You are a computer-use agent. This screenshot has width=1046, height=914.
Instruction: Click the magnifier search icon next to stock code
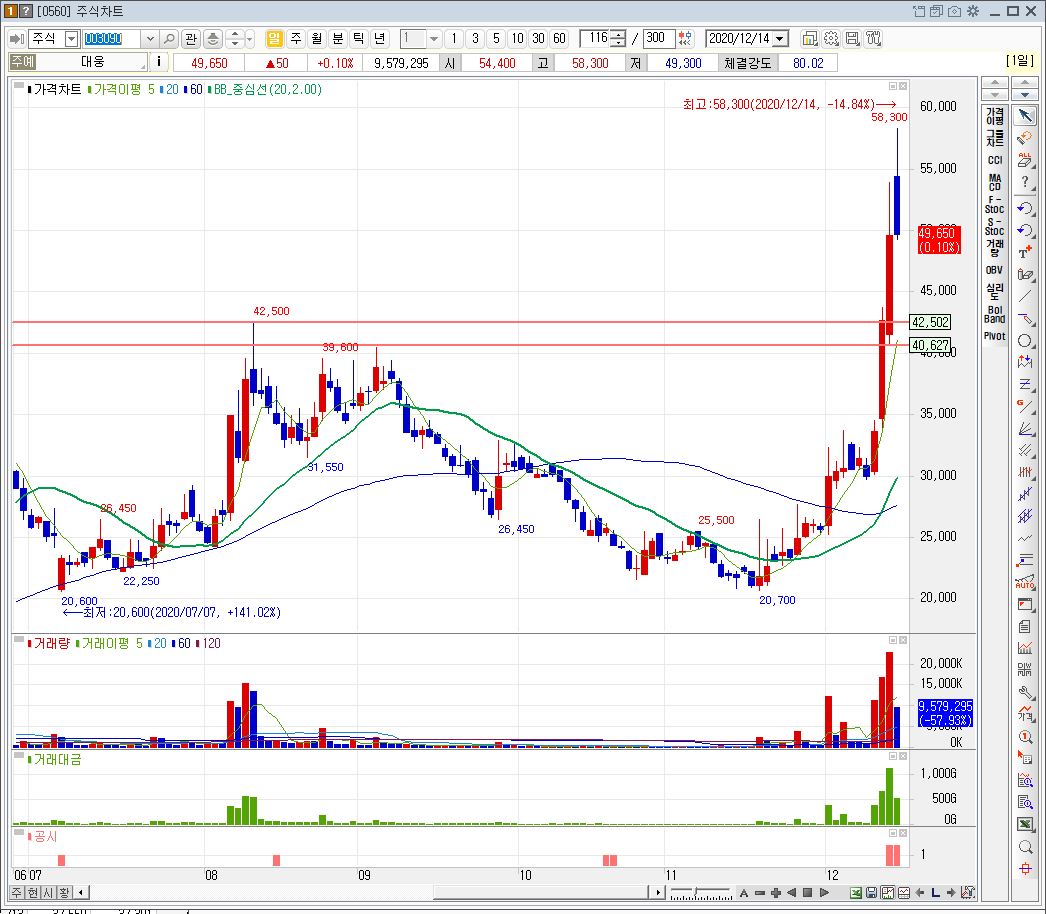pyautogui.click(x=169, y=39)
